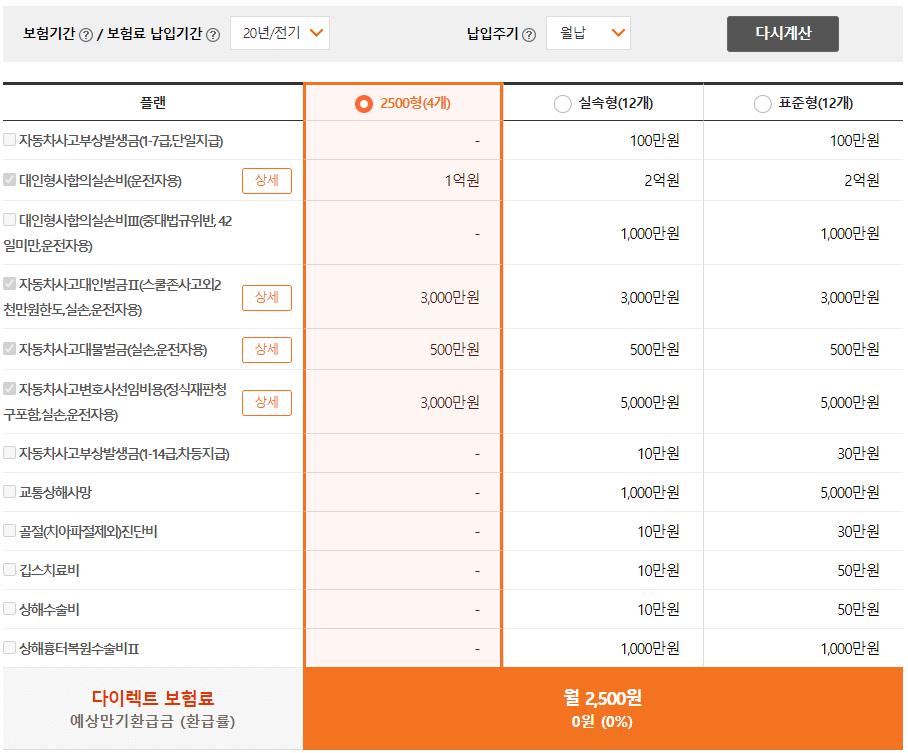This screenshot has width=908, height=753.
Task: Click help icon next to 보험기간
Action: coord(86,35)
